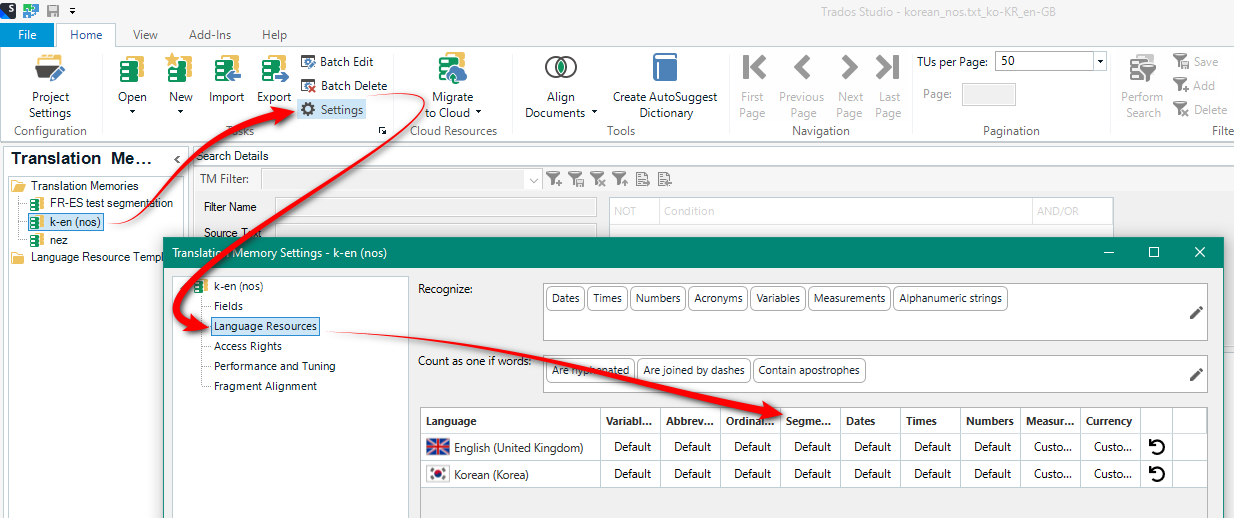Go to First Page
Viewport: 1234px width, 518px height.
752,87
